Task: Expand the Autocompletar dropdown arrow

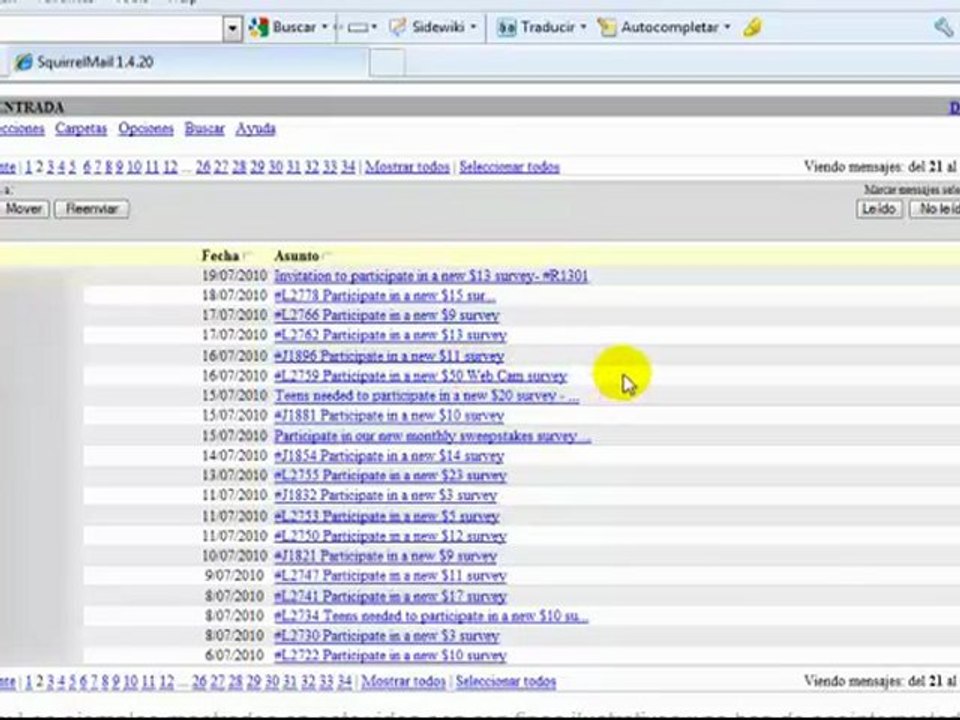Action: pos(727,27)
